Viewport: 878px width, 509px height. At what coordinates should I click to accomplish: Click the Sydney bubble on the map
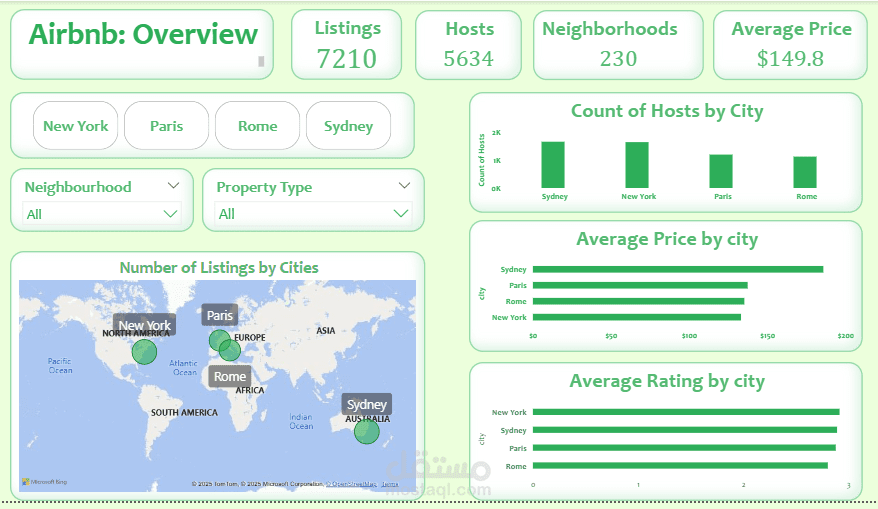pos(367,432)
